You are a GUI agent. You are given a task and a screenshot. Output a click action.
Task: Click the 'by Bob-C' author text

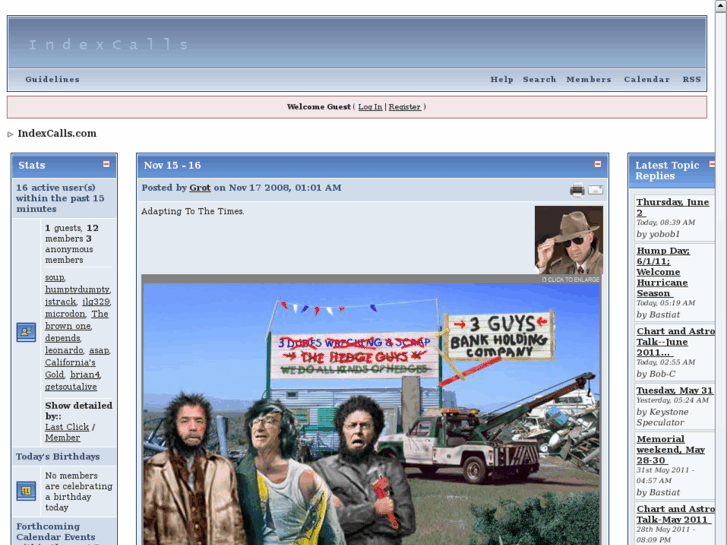point(656,374)
